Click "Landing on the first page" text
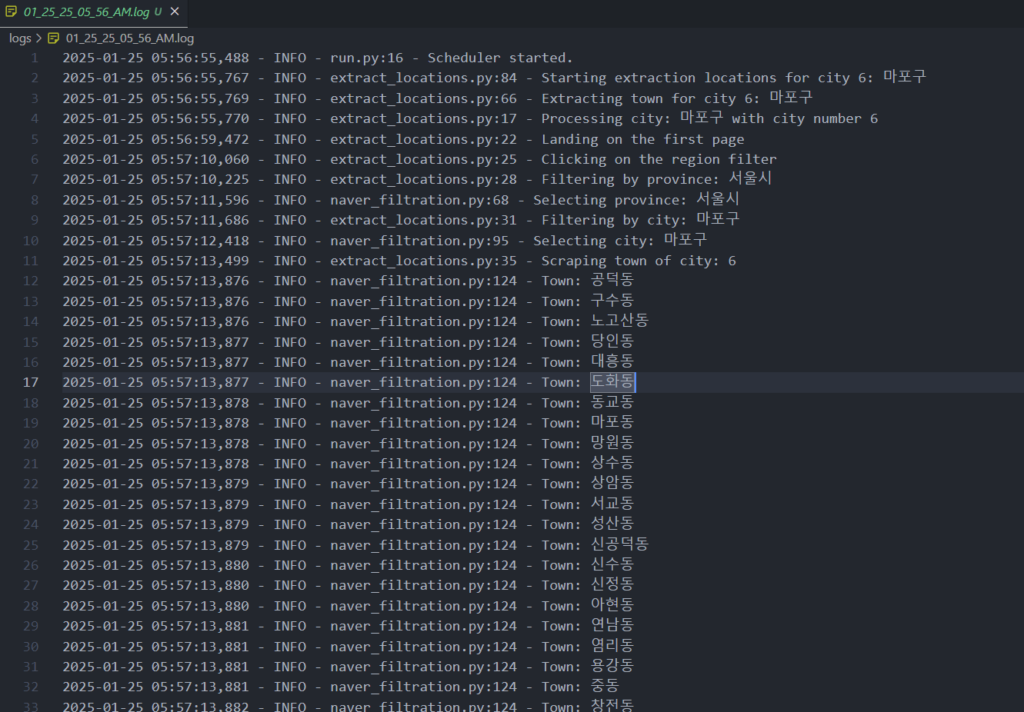1024x712 pixels. pos(642,139)
